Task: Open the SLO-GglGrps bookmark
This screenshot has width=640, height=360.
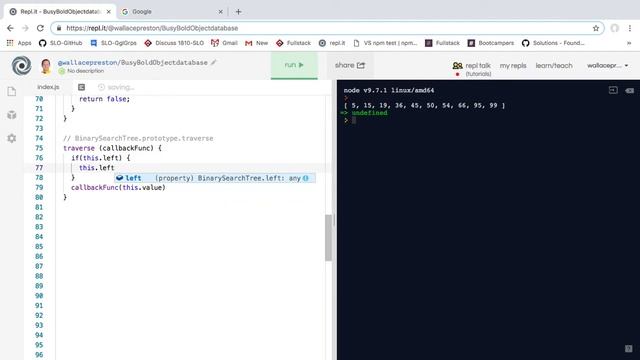Action: tap(113, 43)
